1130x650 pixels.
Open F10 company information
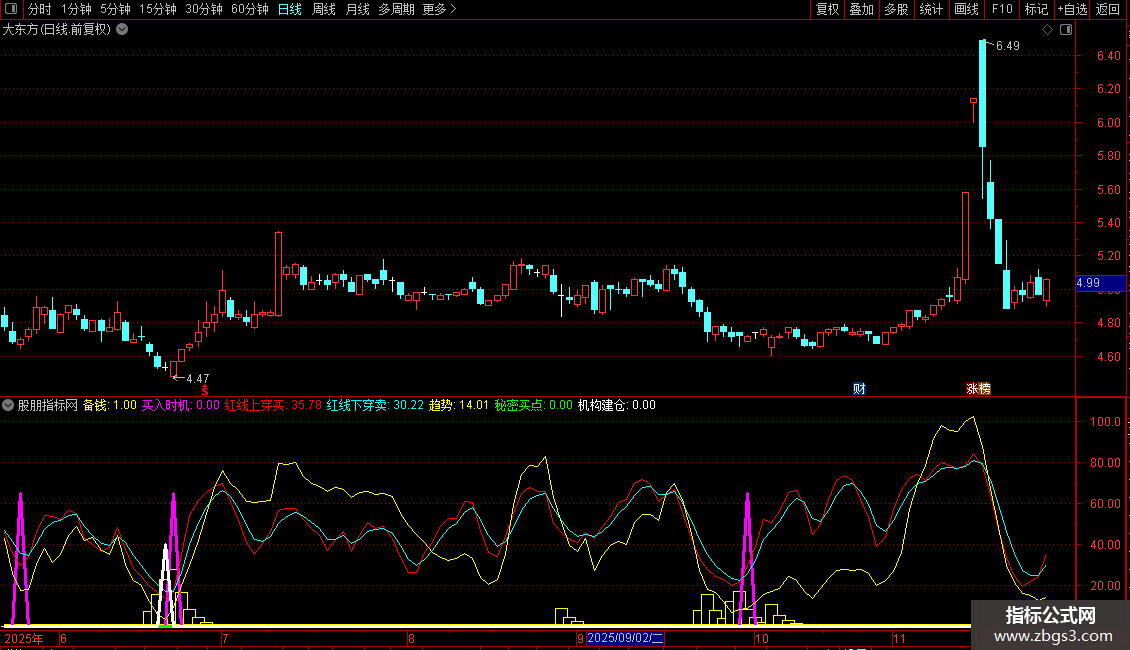tap(1002, 9)
